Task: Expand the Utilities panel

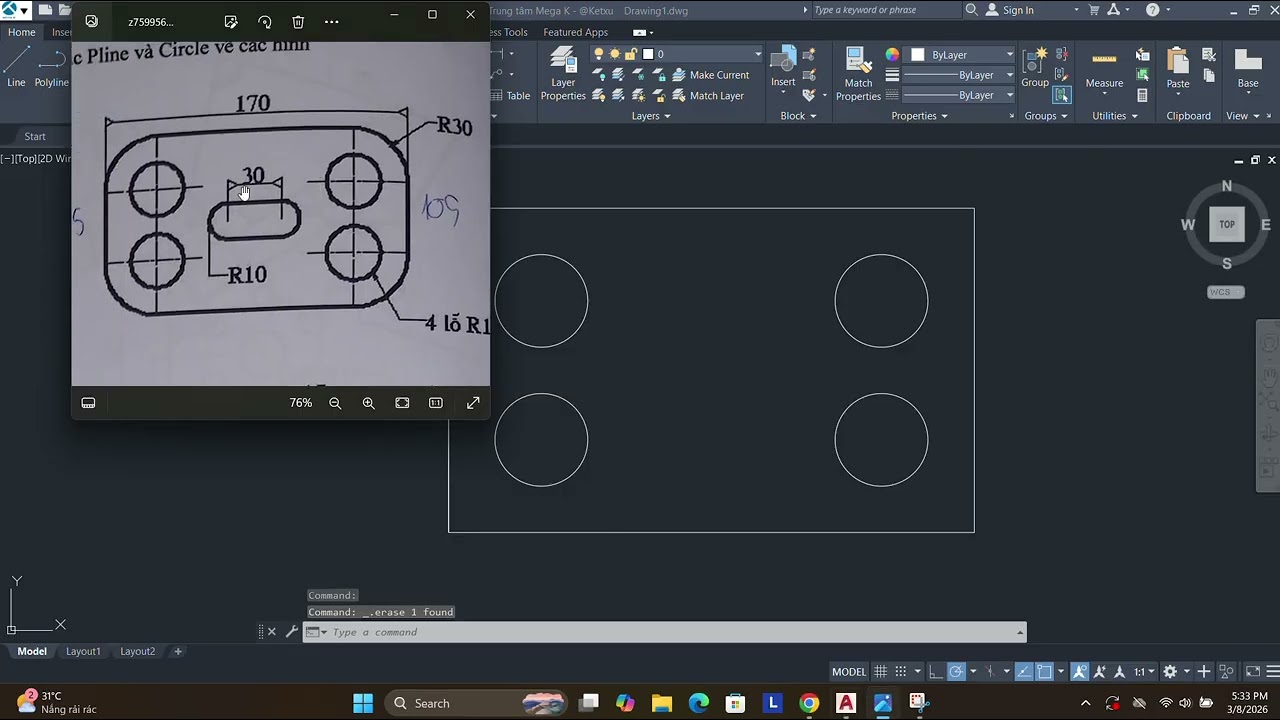Action: 1115,116
